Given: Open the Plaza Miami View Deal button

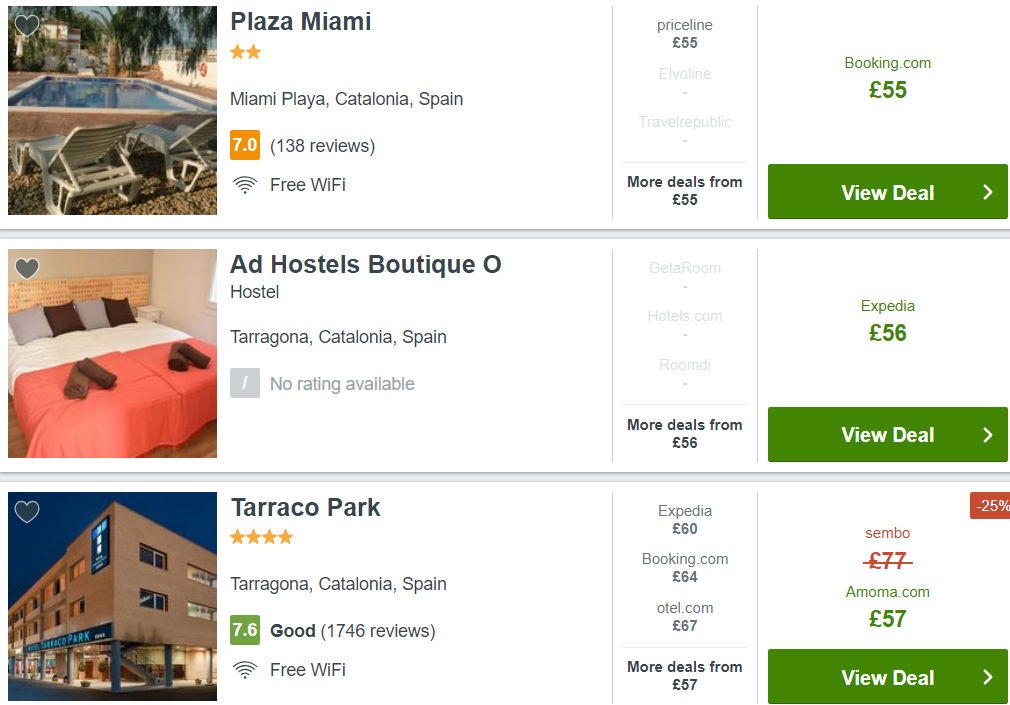Looking at the screenshot, I should click(888, 191).
